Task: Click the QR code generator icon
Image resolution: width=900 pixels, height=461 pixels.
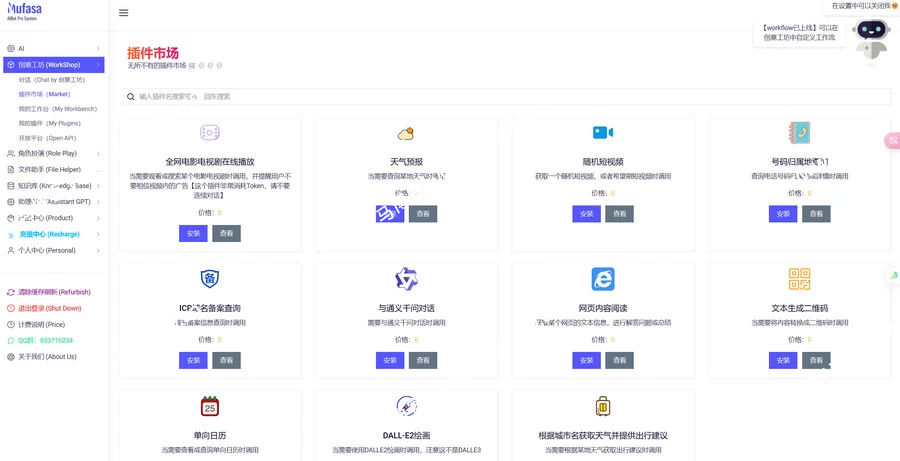Action: [800, 279]
